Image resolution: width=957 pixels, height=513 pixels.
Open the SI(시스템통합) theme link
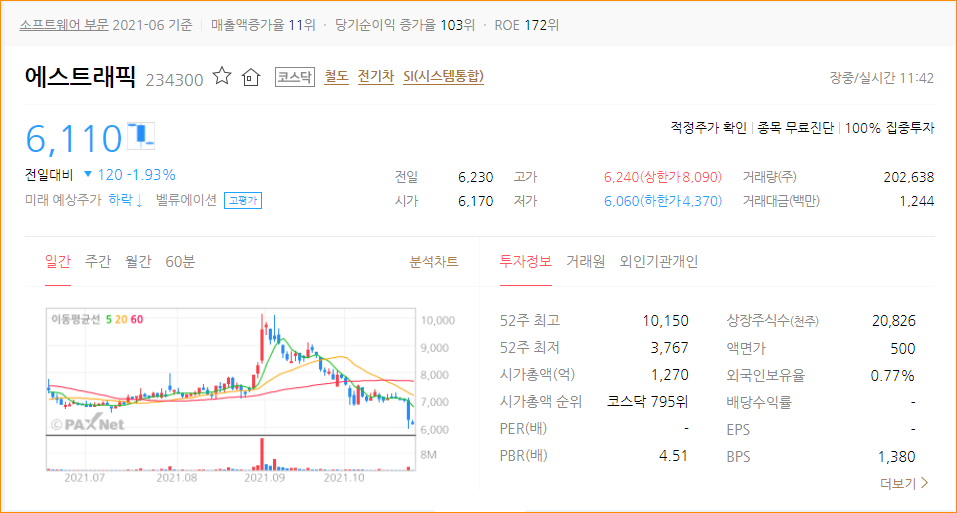coord(444,76)
